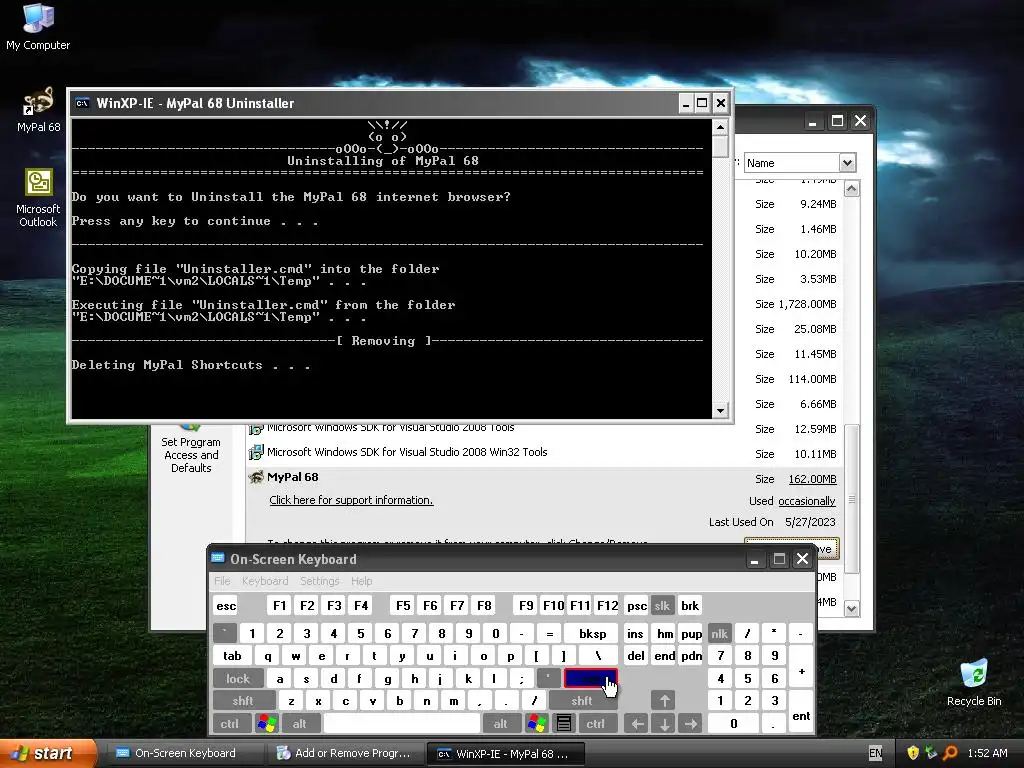Screen dimensions: 1024x768
Task: Click the numpad 5 key
Action: 747,679
